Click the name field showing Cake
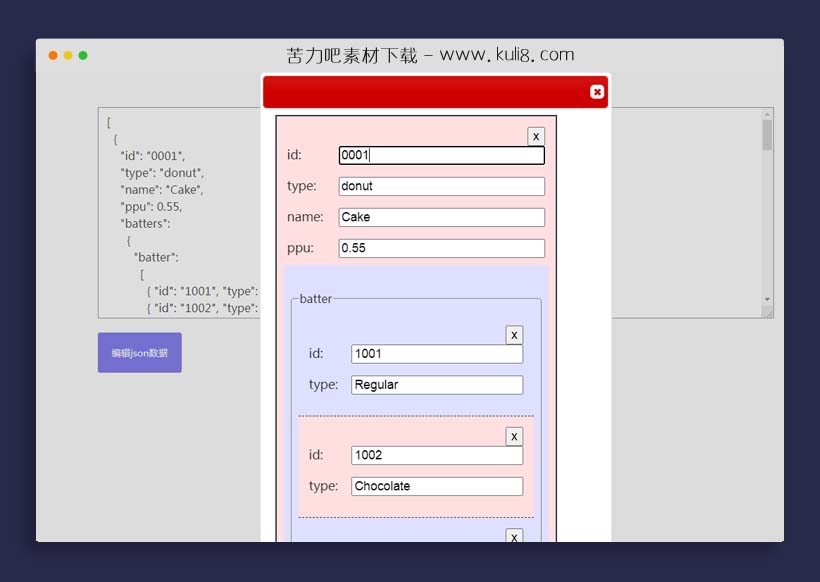This screenshot has height=582, width=820. point(441,217)
